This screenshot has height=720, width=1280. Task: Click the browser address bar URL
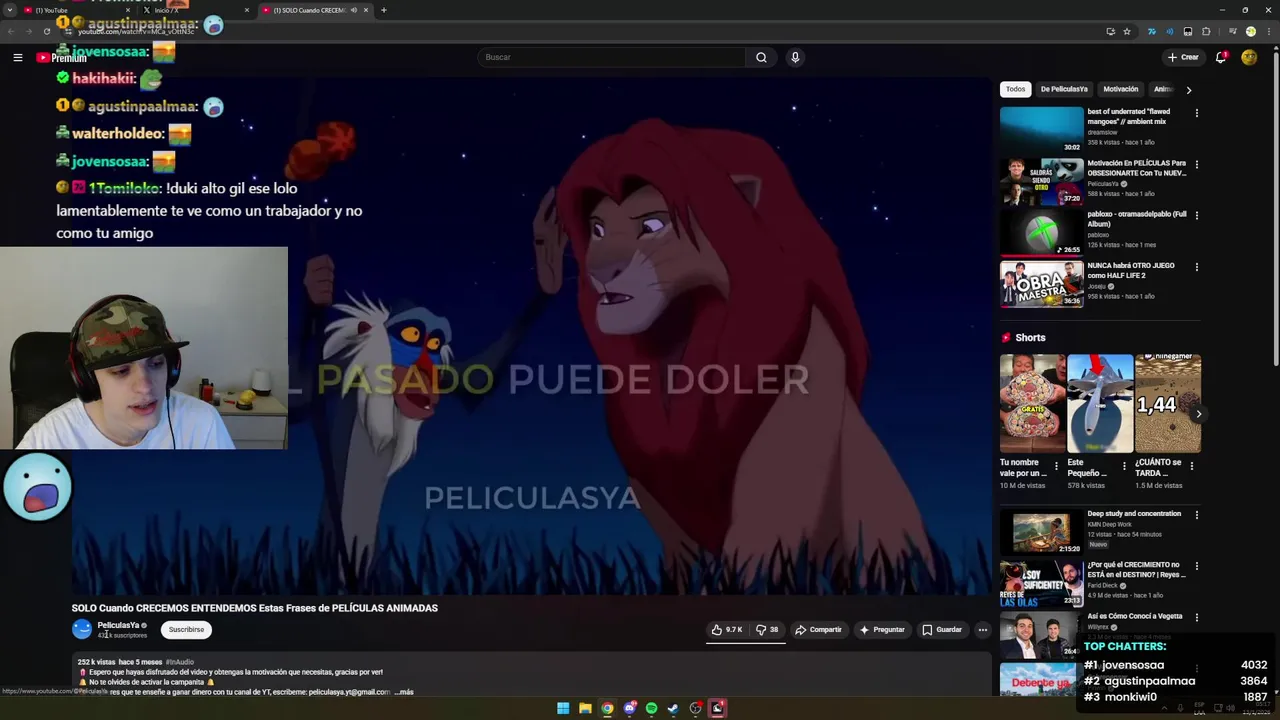(137, 31)
